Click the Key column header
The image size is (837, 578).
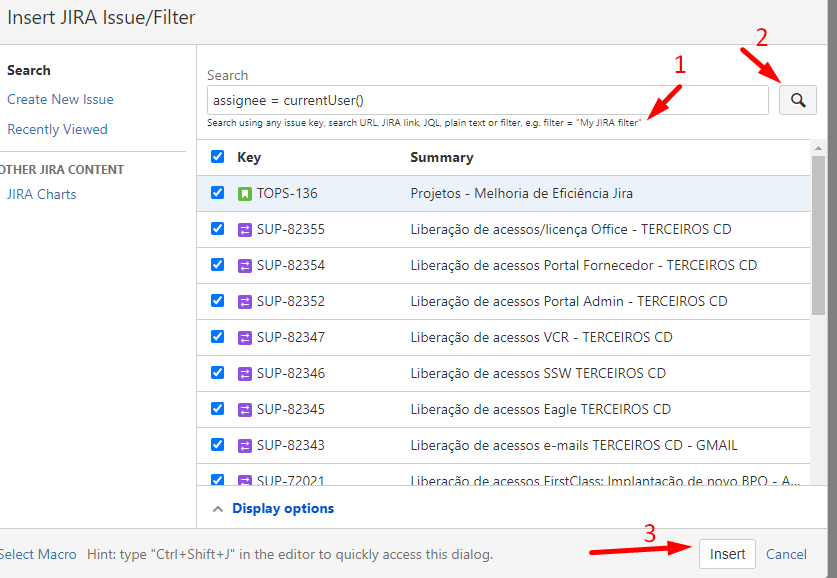click(249, 157)
